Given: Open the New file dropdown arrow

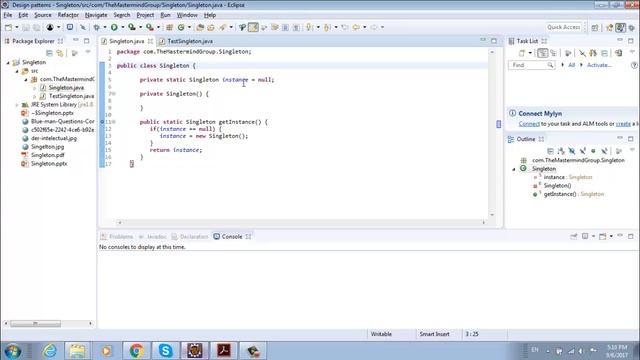Looking at the screenshot, I should click(17, 27).
